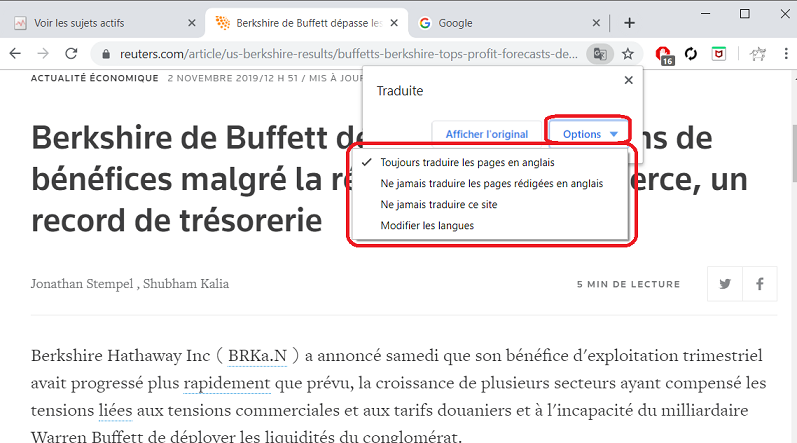This screenshot has height=443, width=797.
Task: Click the black circular arrows extension icon
Action: click(691, 53)
